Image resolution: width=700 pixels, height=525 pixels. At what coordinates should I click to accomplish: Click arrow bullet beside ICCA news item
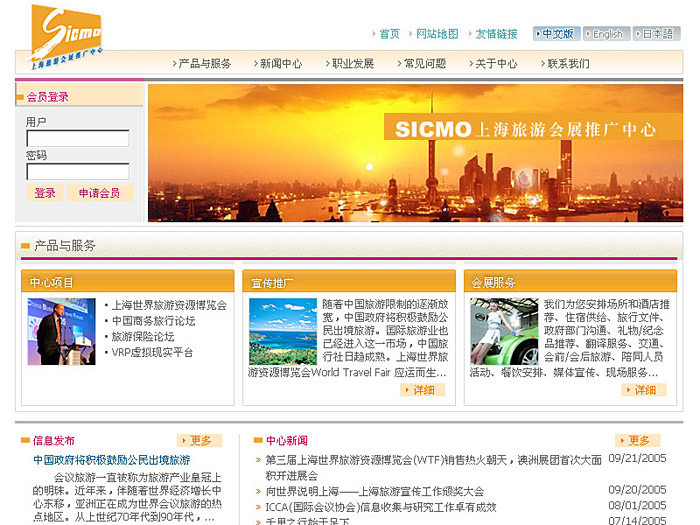258,507
